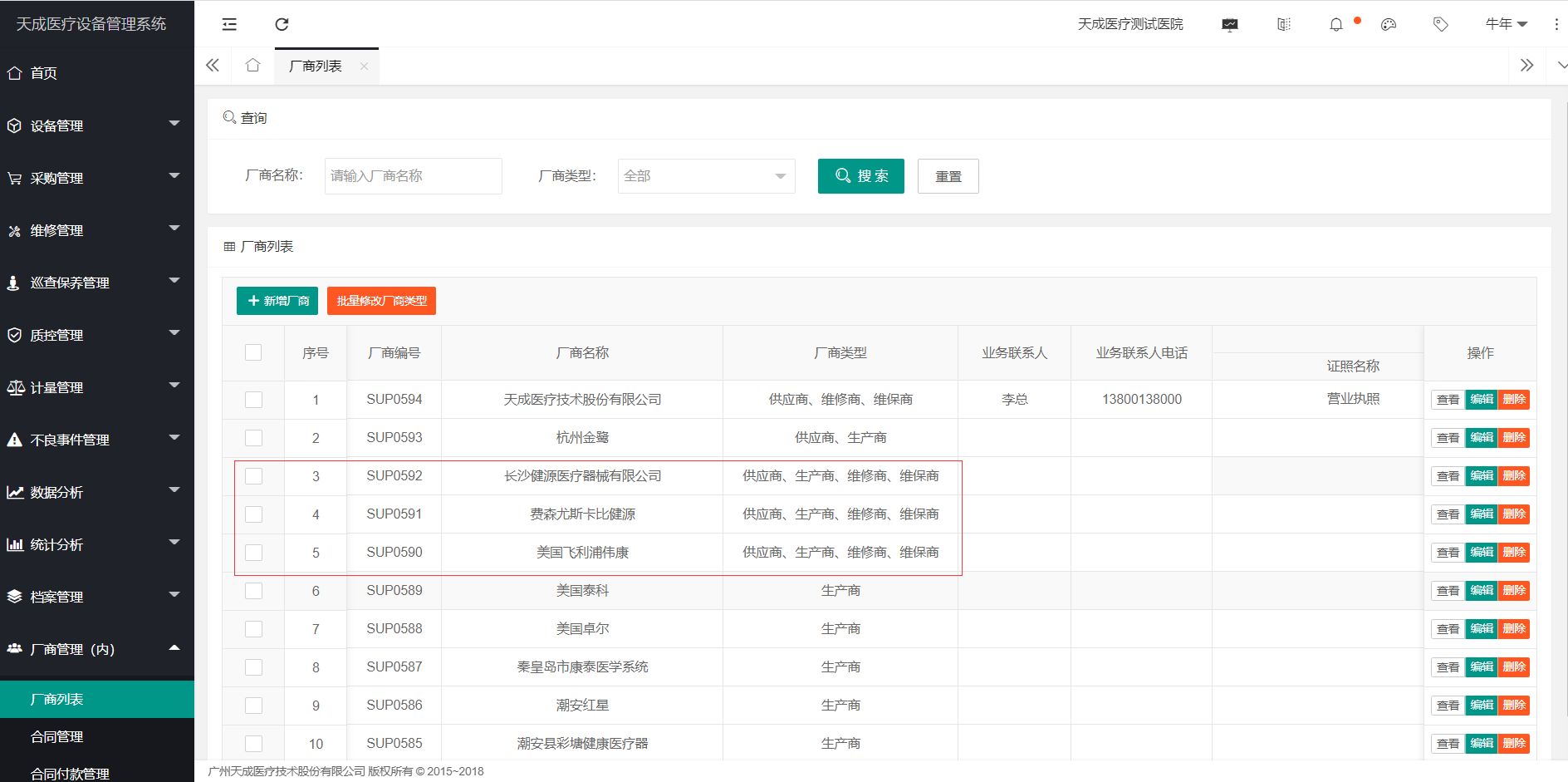Open the vertical more-options icon
The height and width of the screenshot is (782, 1568).
1556,24
